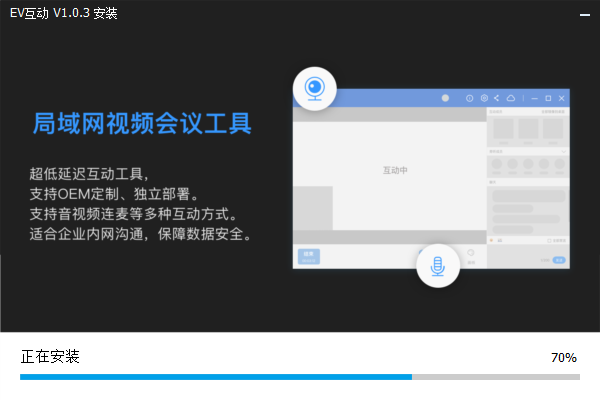Click the share icon in preview header

coord(497,98)
